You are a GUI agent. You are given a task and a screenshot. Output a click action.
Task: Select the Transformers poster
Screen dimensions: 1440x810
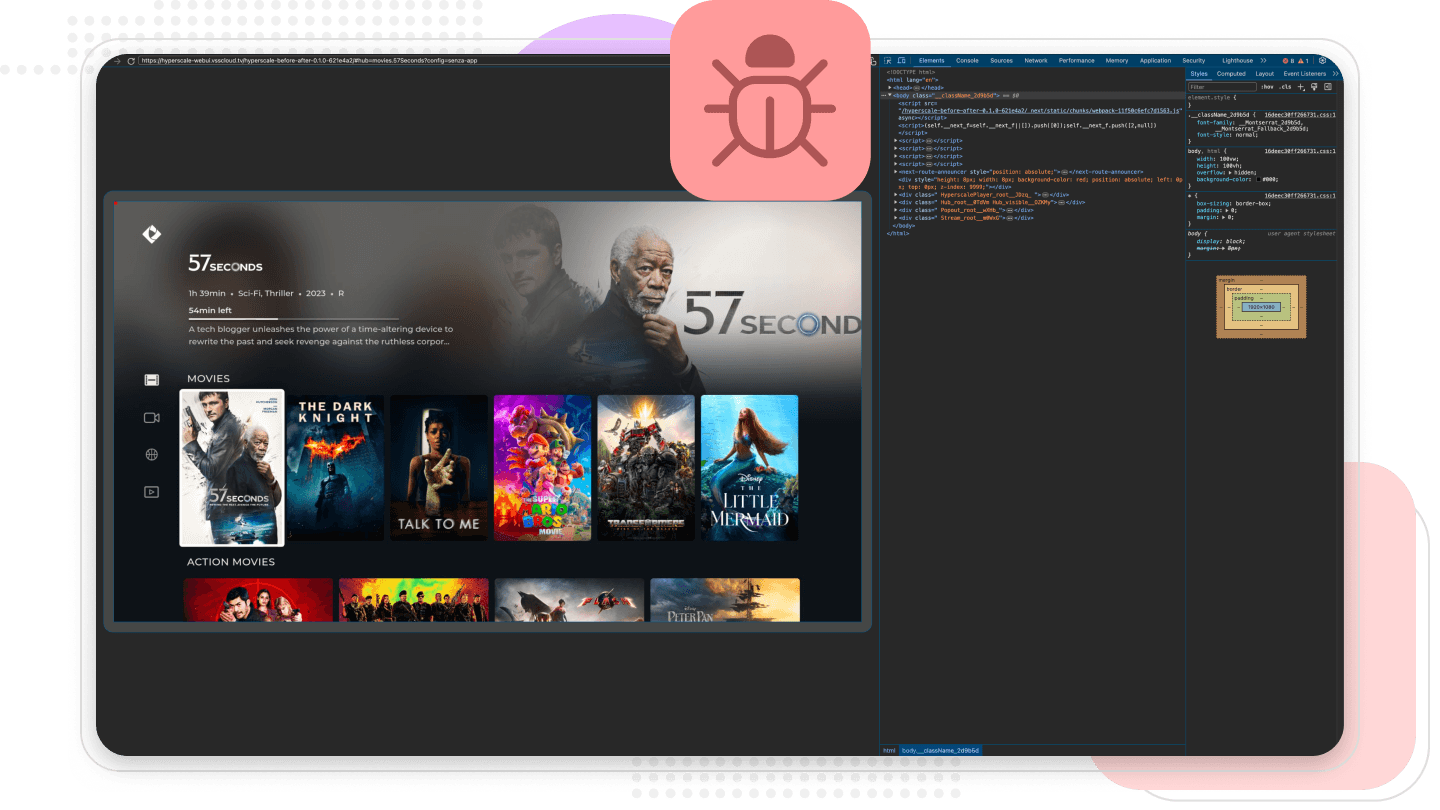(x=646, y=468)
